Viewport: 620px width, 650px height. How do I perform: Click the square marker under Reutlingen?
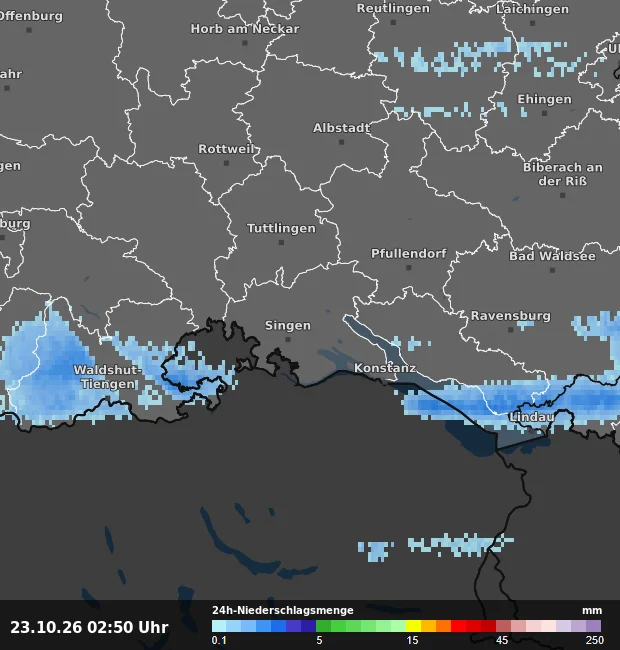pos(393,22)
